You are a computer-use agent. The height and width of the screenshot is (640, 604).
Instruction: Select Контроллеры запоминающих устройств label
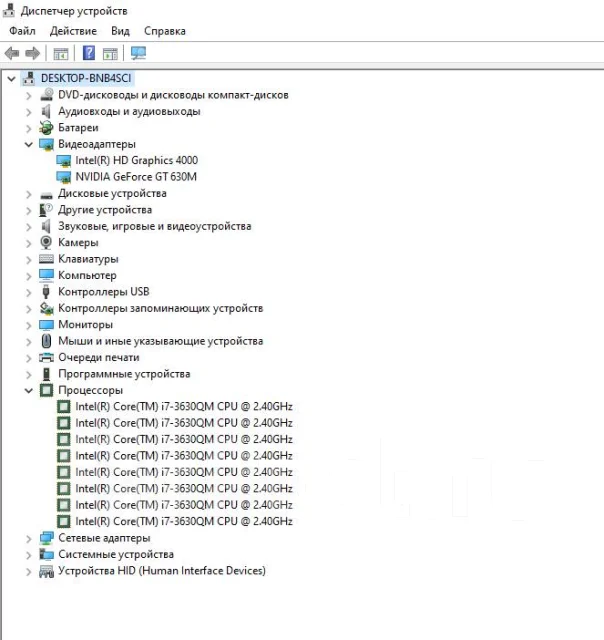click(160, 308)
